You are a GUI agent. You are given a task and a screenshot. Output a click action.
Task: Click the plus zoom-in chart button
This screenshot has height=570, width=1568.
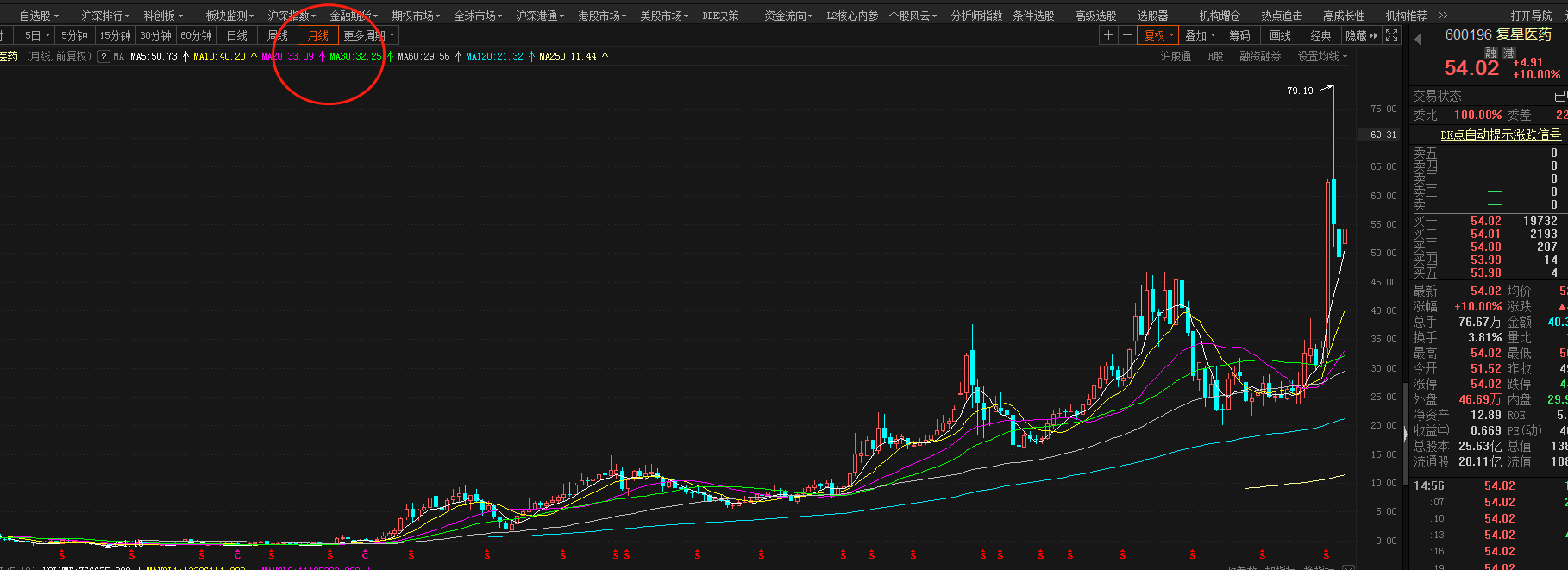coord(1108,35)
